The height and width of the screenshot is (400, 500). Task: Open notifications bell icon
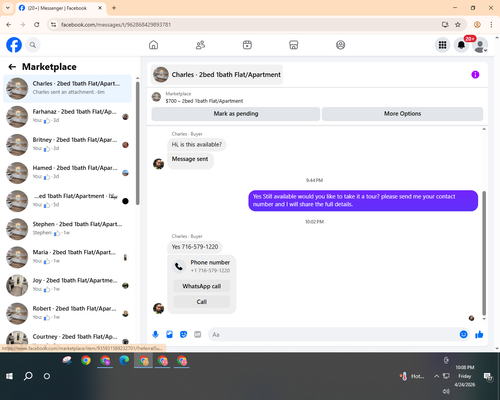pos(461,45)
